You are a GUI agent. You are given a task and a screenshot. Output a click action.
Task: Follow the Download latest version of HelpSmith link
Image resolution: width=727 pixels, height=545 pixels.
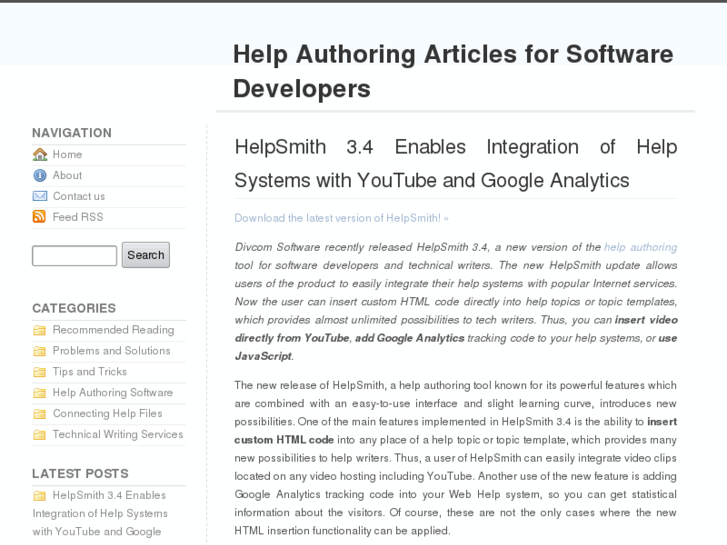coord(341,218)
